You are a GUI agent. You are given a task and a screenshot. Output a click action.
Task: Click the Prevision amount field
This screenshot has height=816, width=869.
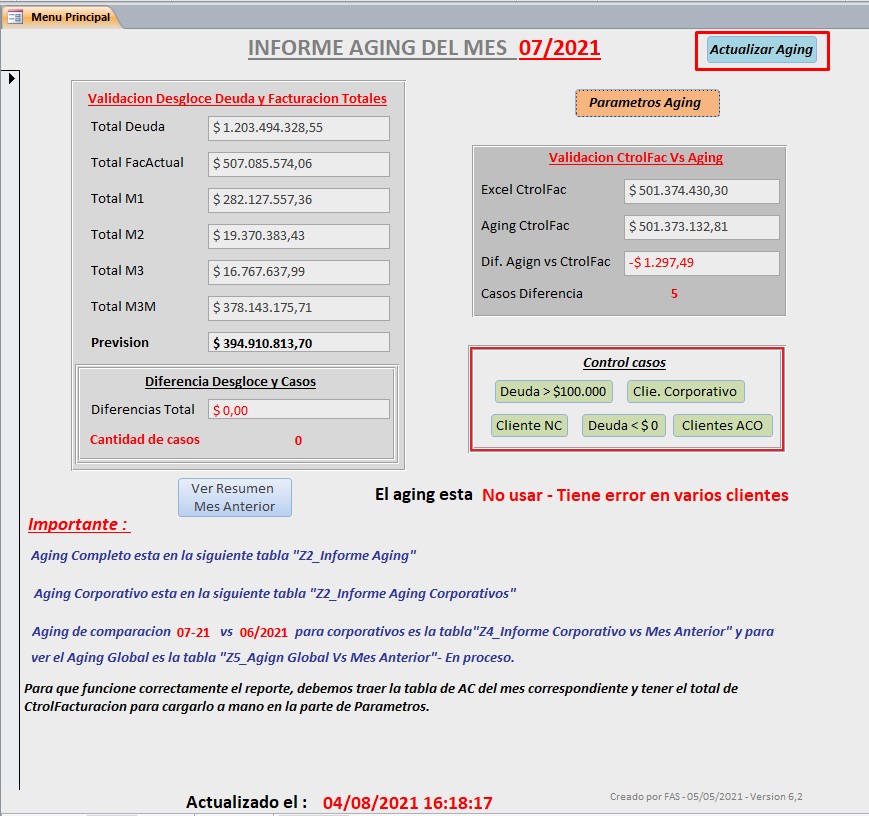click(298, 343)
